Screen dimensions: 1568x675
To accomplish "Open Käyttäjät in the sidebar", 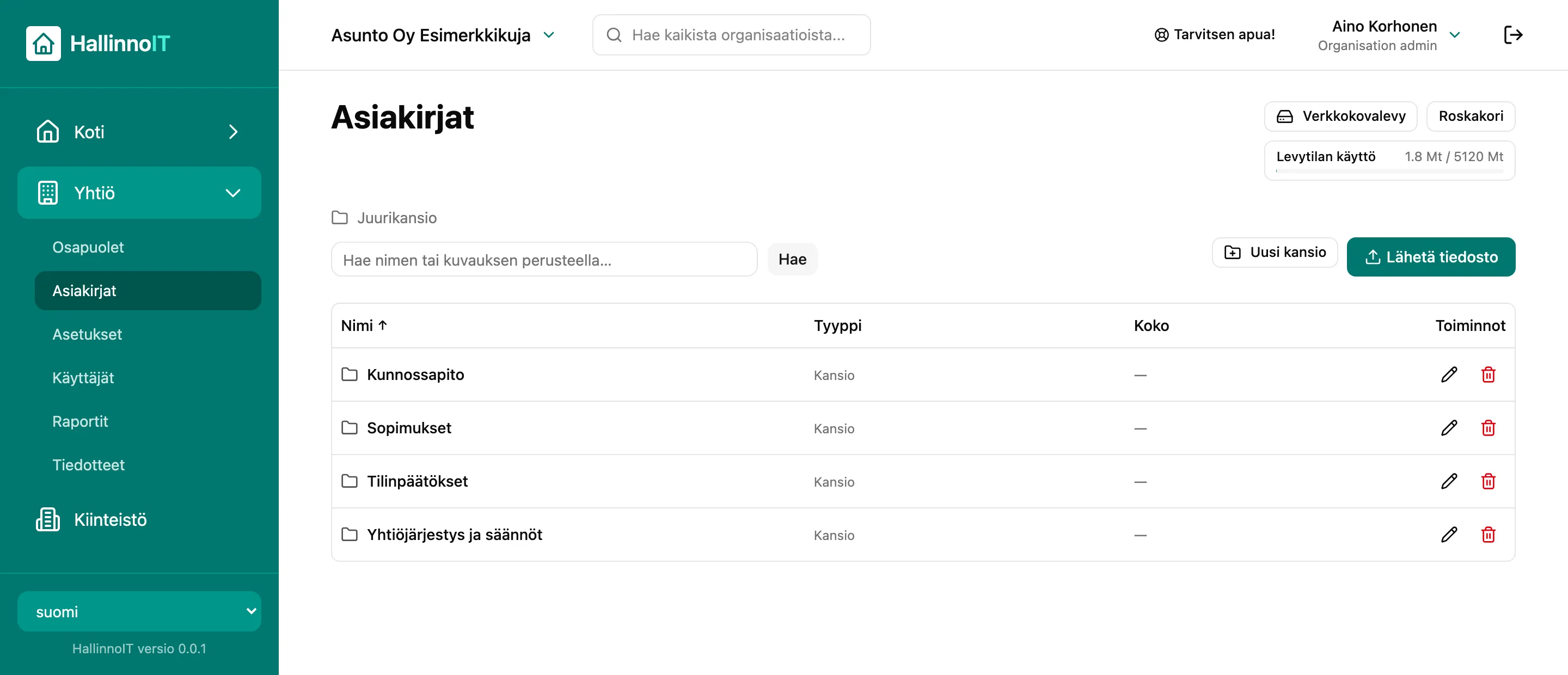I will point(83,377).
